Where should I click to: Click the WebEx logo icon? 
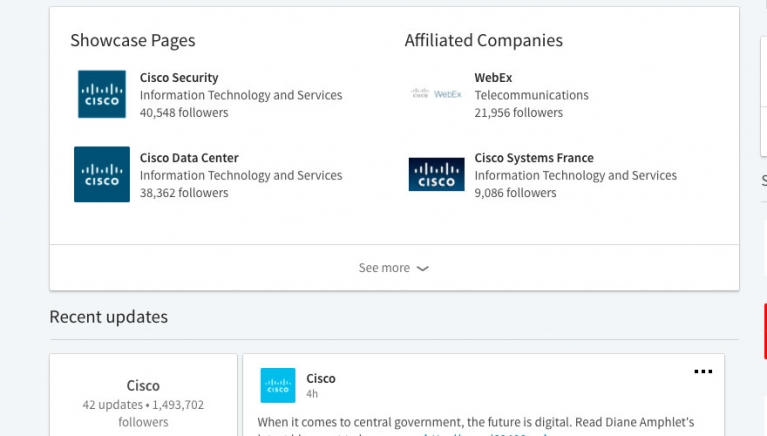(437, 94)
